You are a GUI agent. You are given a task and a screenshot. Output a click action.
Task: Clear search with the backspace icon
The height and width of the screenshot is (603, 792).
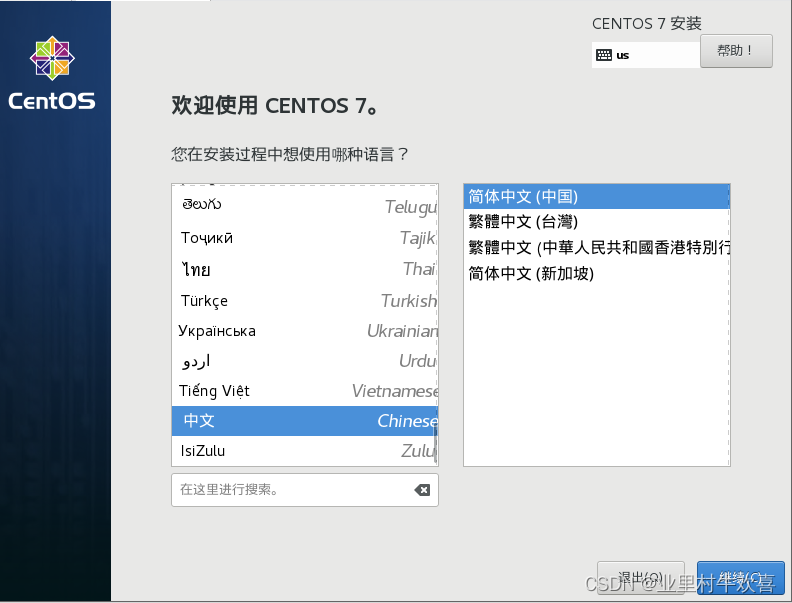click(422, 489)
